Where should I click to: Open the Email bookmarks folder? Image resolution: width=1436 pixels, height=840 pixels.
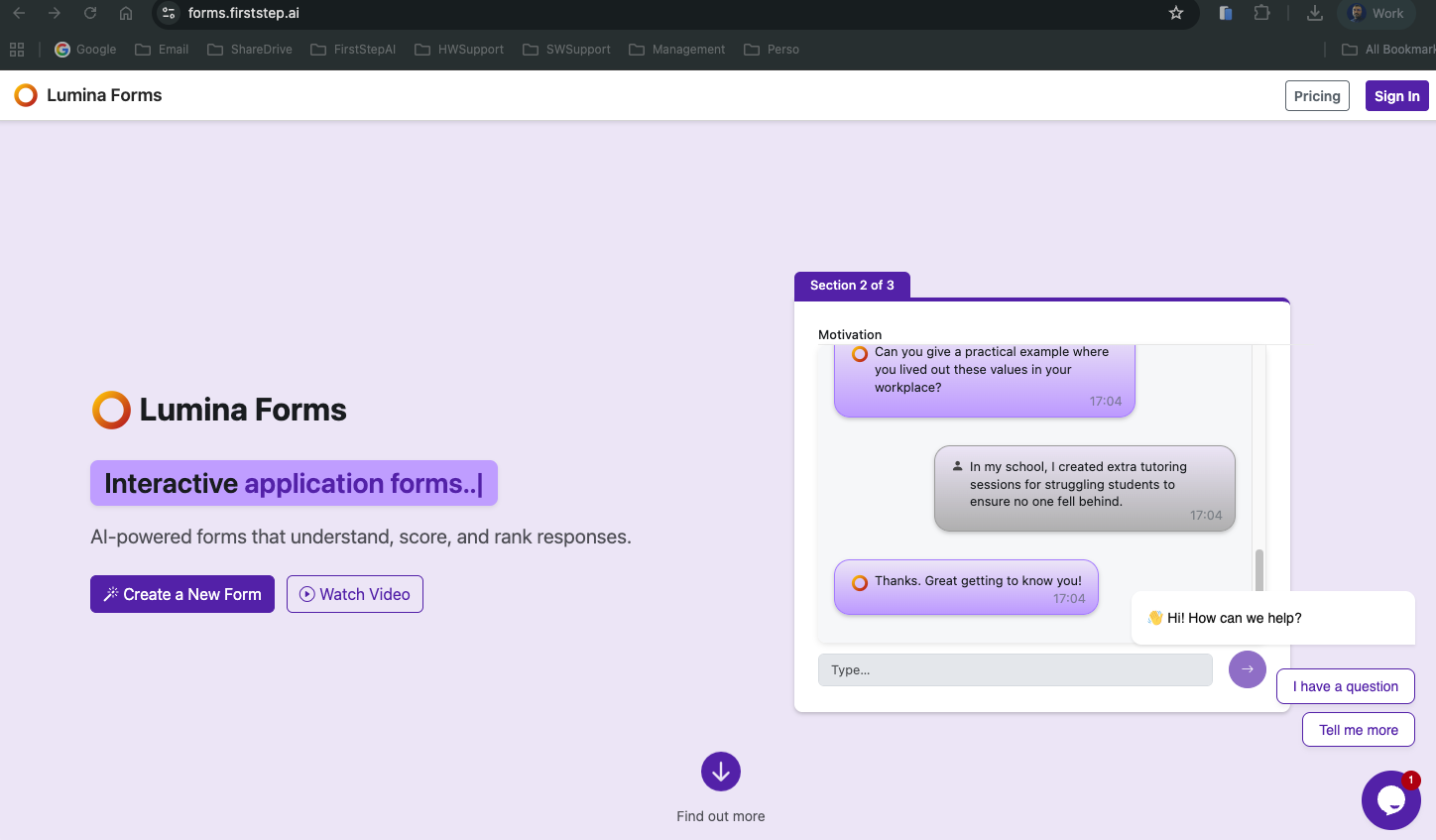pyautogui.click(x=162, y=50)
